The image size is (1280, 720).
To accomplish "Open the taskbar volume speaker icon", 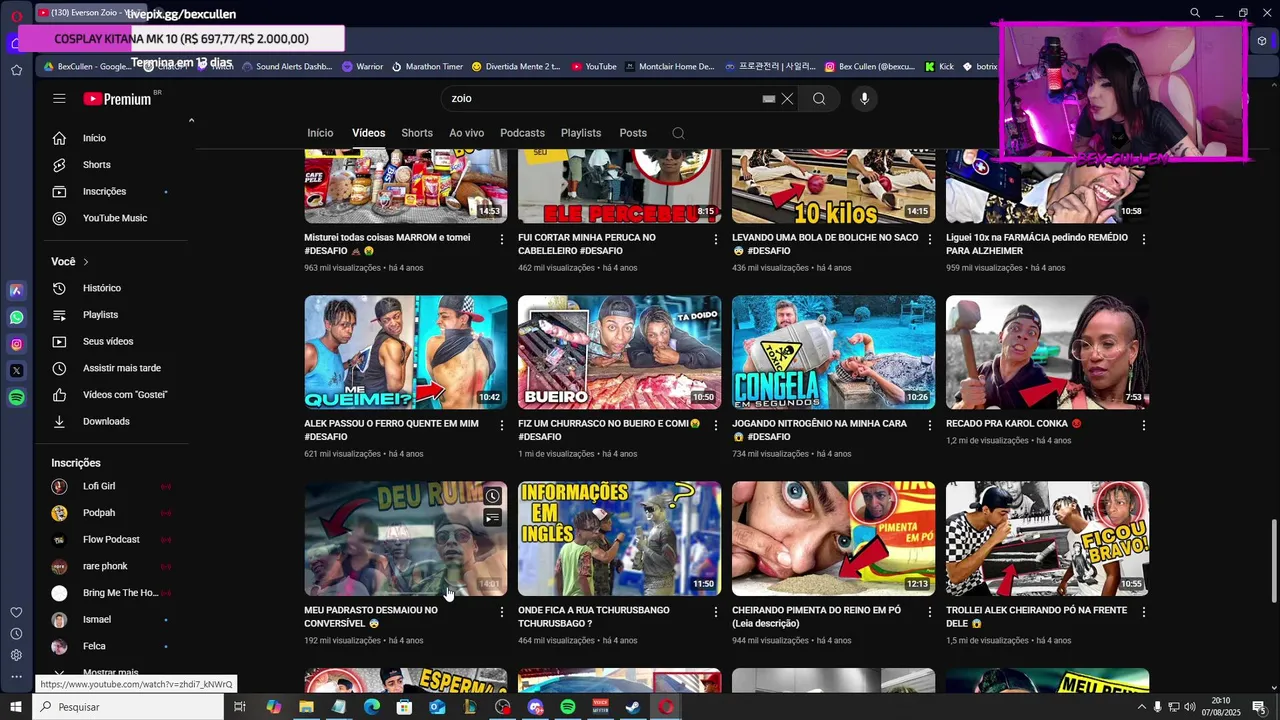I will [x=1189, y=707].
